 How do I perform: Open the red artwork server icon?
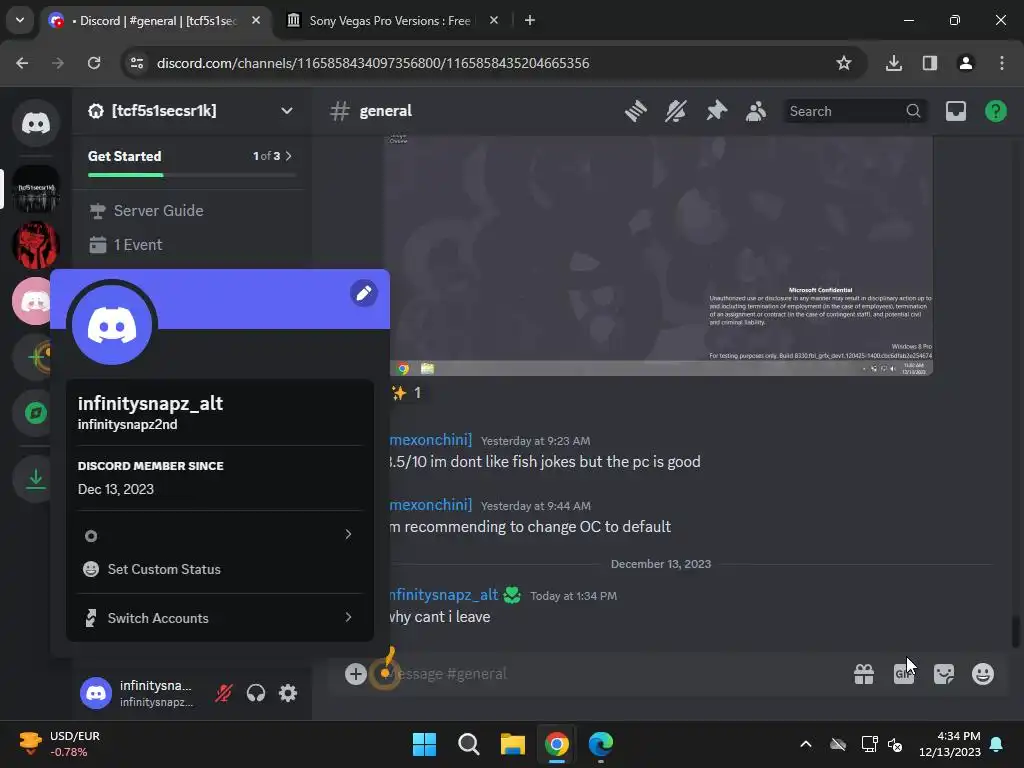(35, 245)
